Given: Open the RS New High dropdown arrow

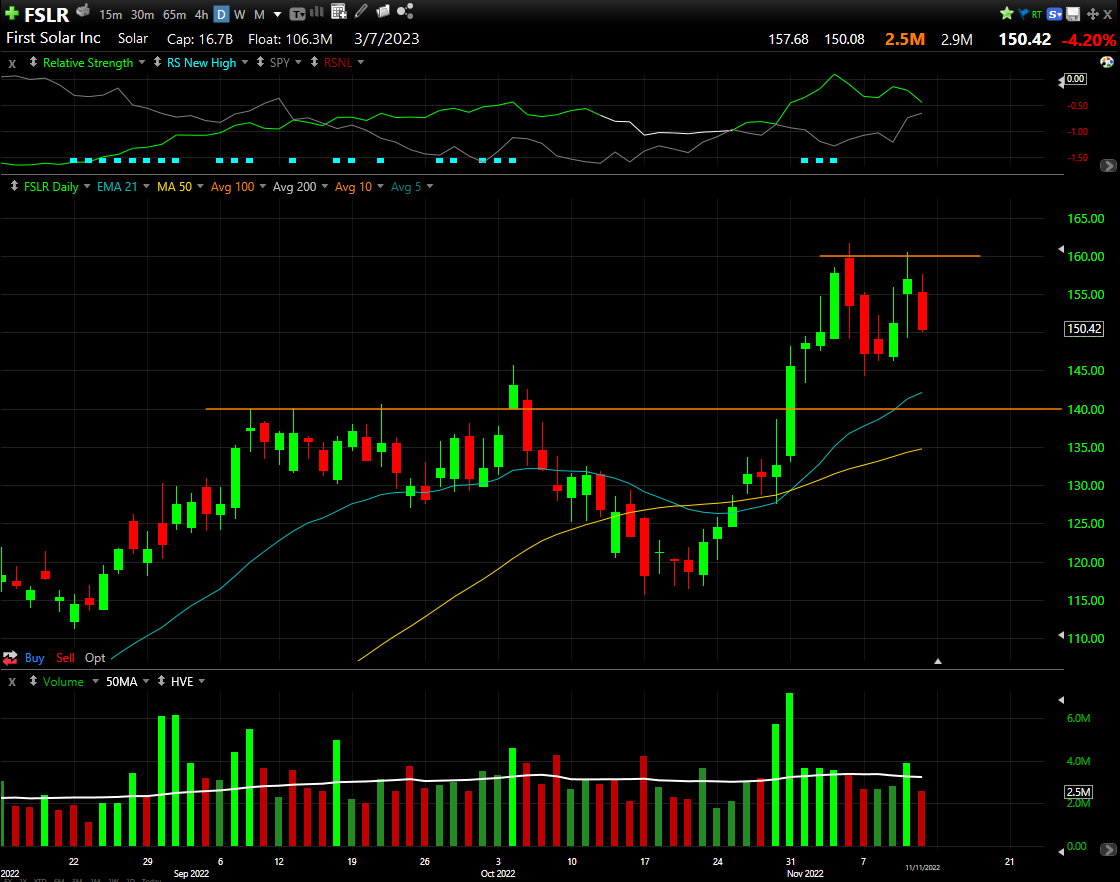Looking at the screenshot, I should point(245,63).
